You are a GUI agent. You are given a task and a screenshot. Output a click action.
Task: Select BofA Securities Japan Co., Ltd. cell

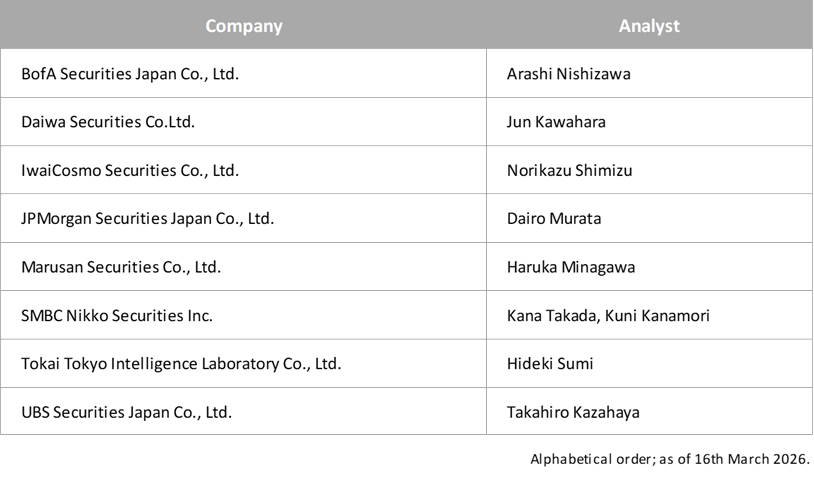(129, 74)
